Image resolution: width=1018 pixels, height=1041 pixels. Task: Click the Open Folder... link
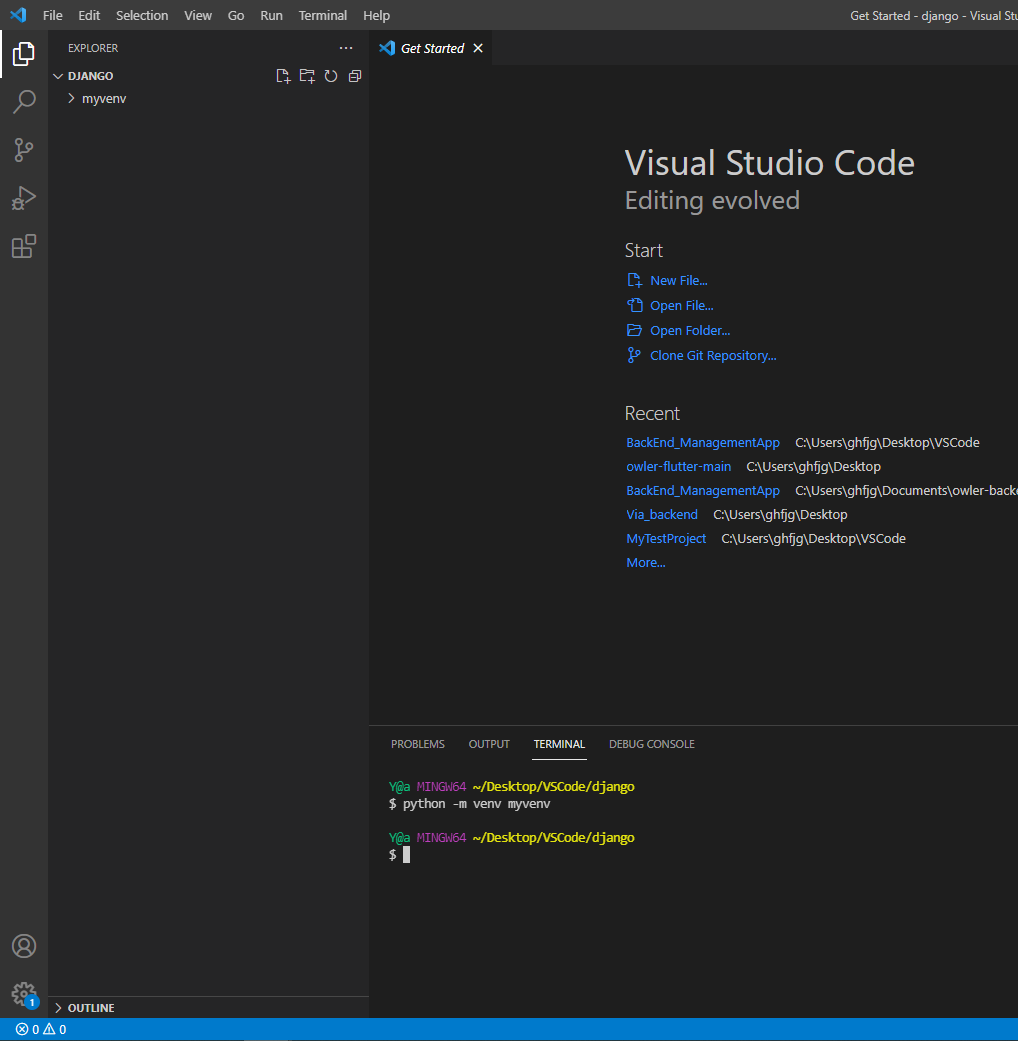pos(690,331)
